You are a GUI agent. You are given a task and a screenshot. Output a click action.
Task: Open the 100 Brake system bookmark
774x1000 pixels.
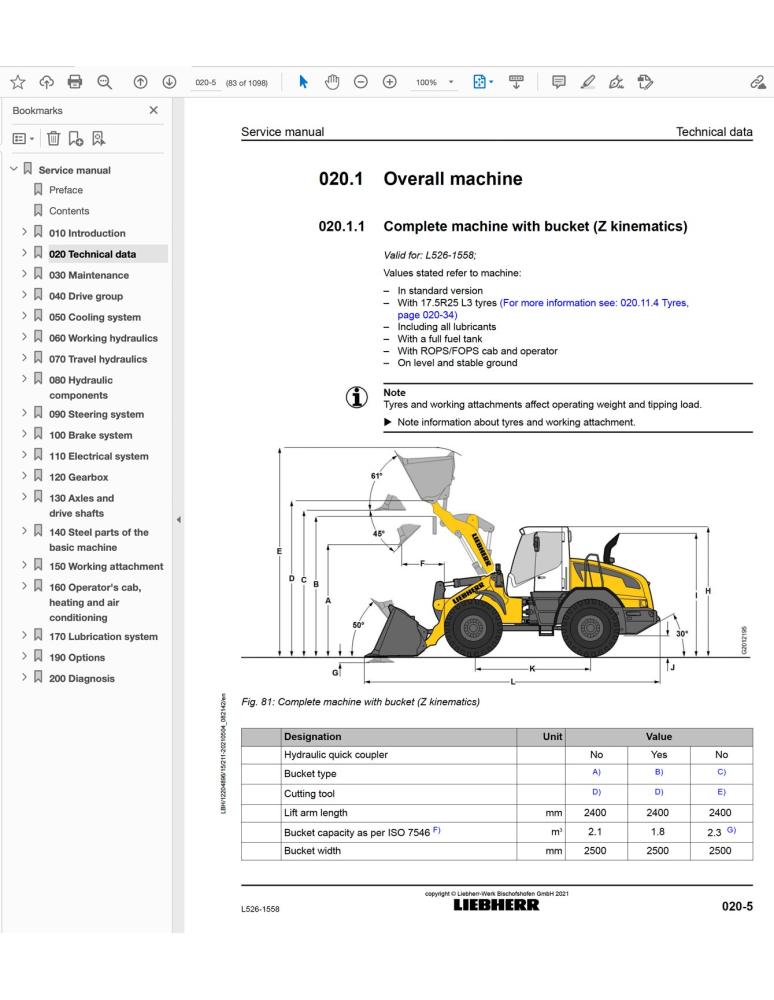point(91,435)
